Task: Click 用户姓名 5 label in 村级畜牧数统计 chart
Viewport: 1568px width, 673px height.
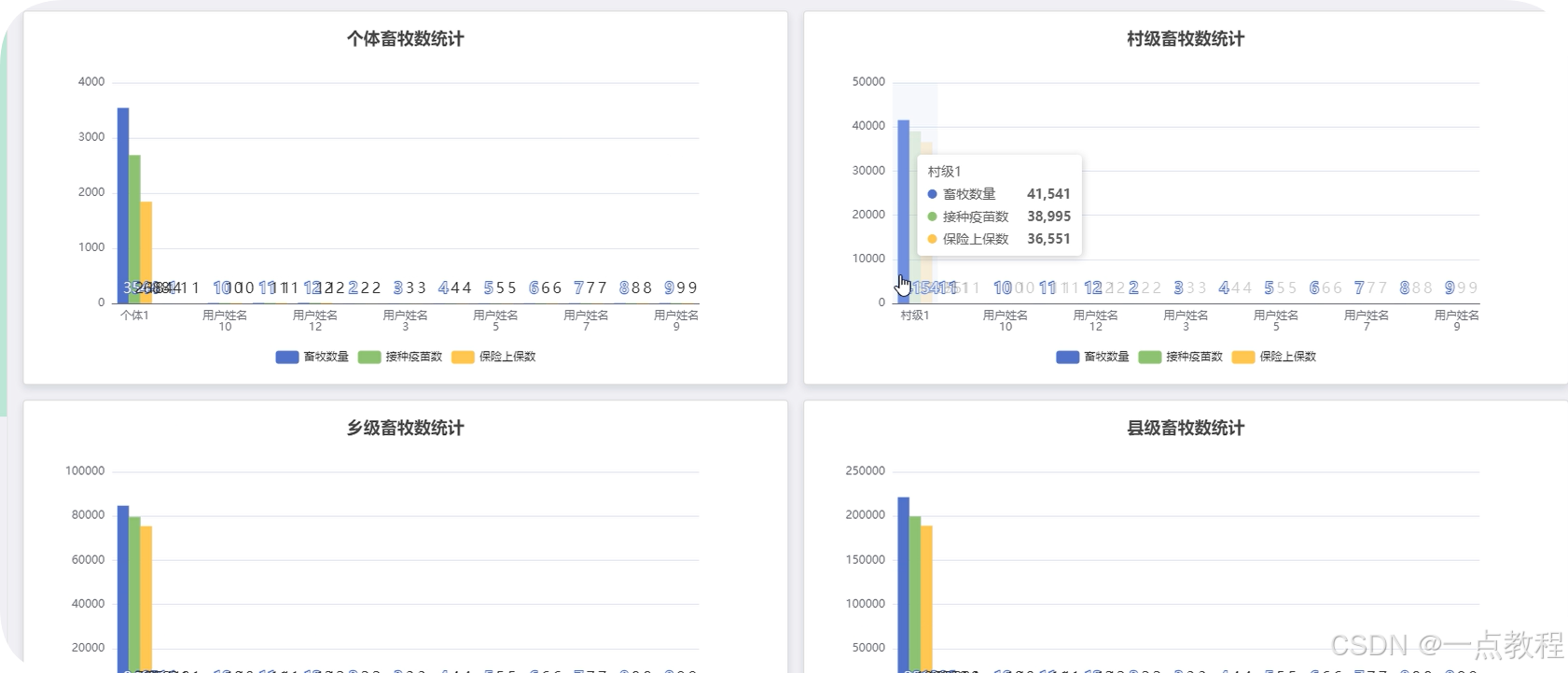Action: pyautogui.click(x=1276, y=321)
